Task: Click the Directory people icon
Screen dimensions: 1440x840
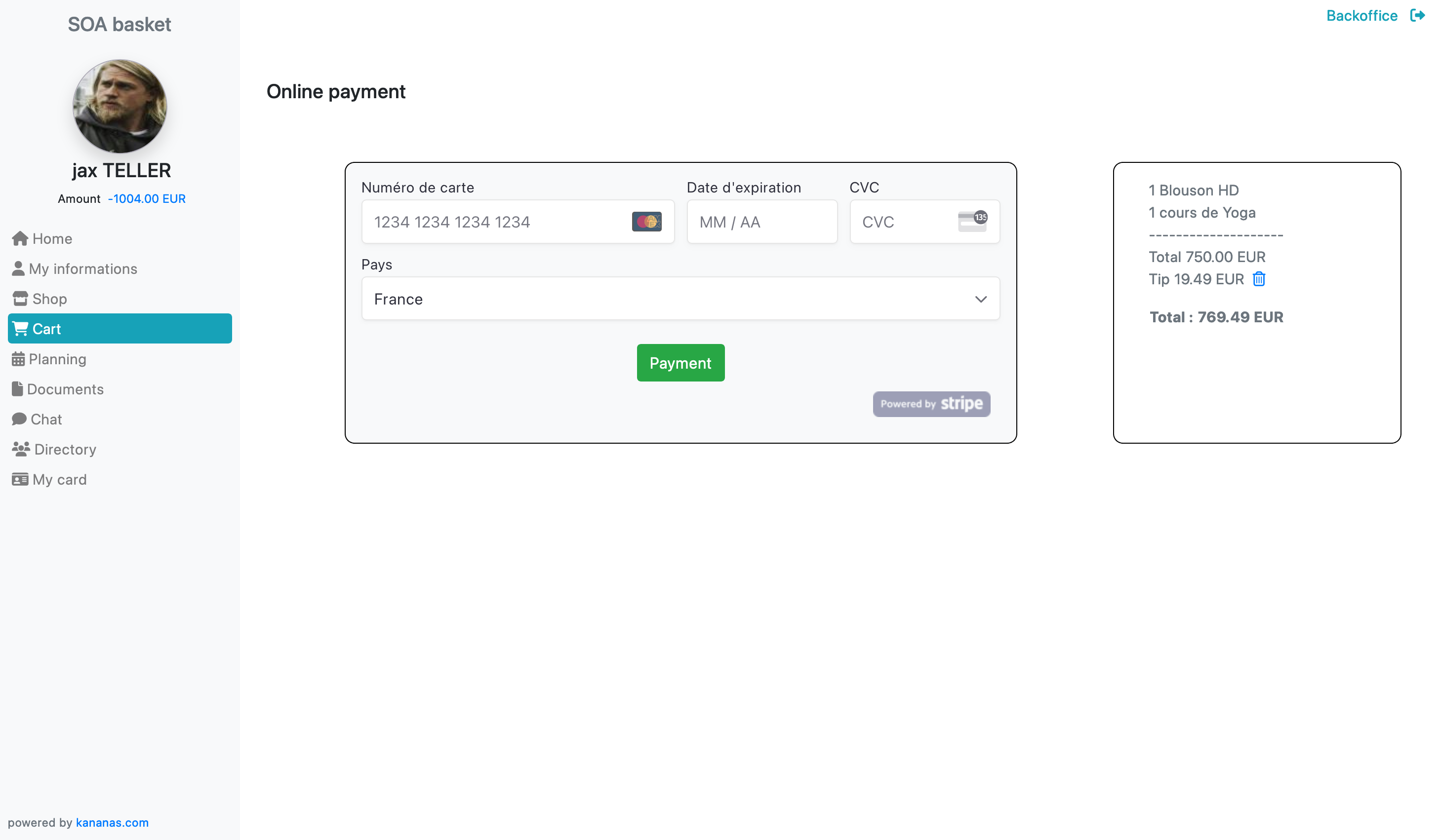Action: [21, 450]
